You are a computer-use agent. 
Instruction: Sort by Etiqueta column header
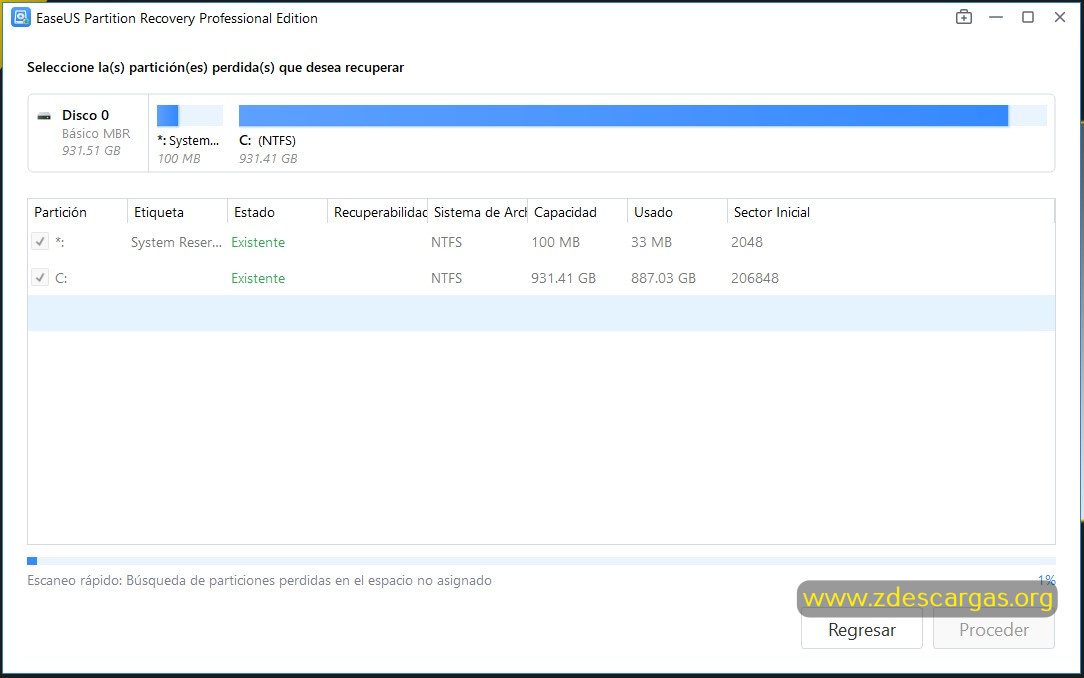coord(178,211)
